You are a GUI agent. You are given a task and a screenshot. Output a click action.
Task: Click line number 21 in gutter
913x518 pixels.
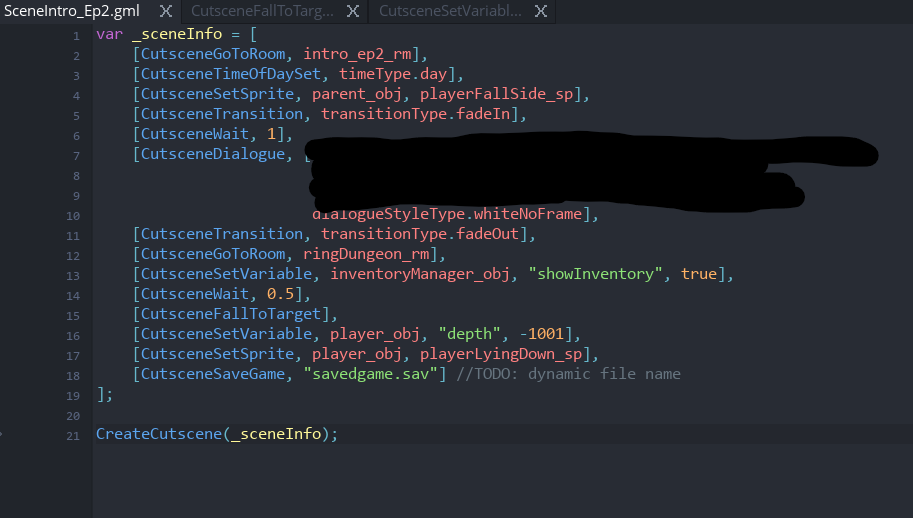pyautogui.click(x=73, y=436)
